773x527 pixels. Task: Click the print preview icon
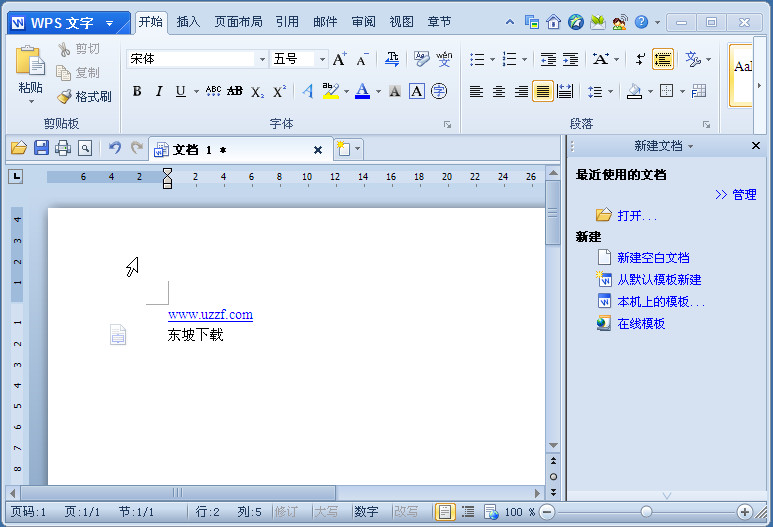tap(85, 148)
